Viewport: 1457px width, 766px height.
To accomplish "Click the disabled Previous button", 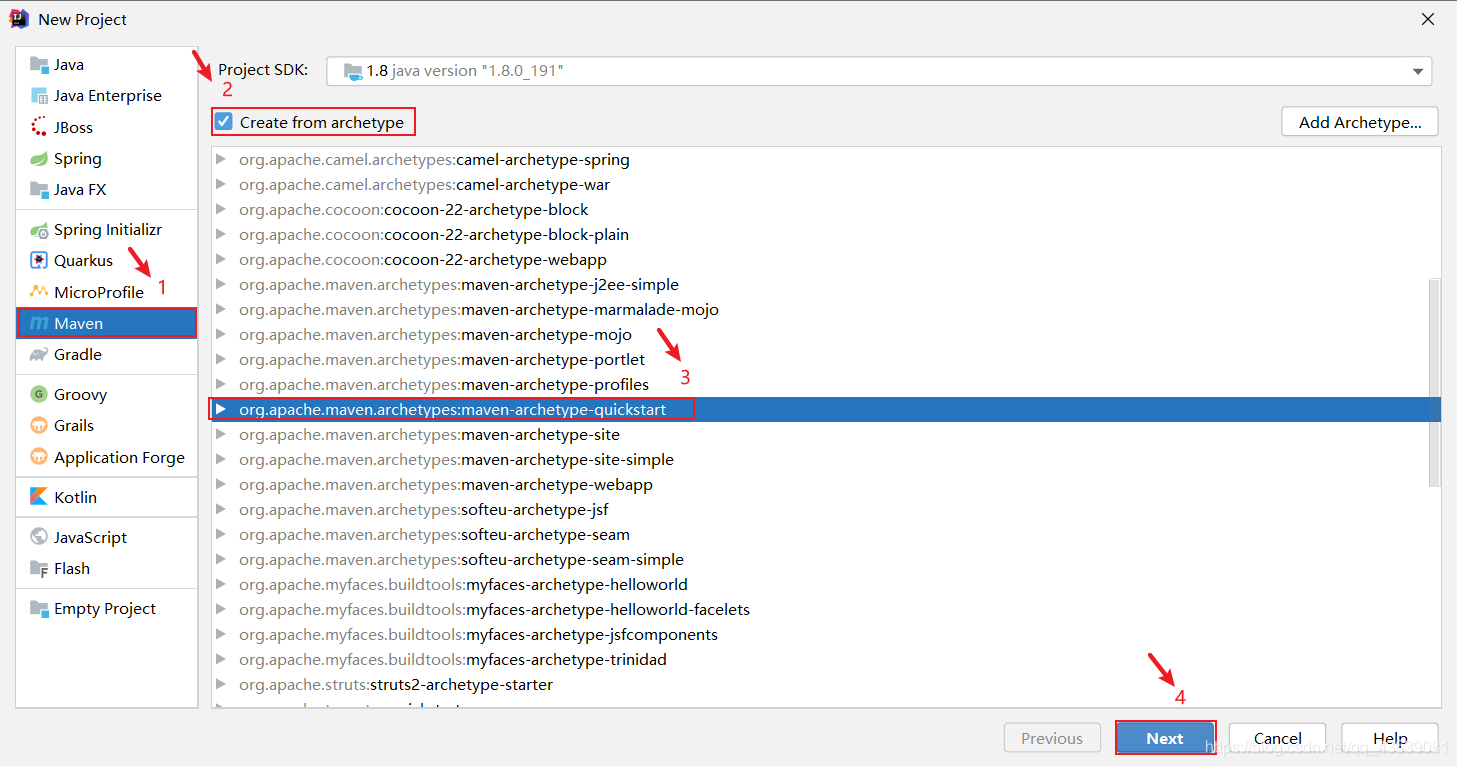I will pos(1052,738).
